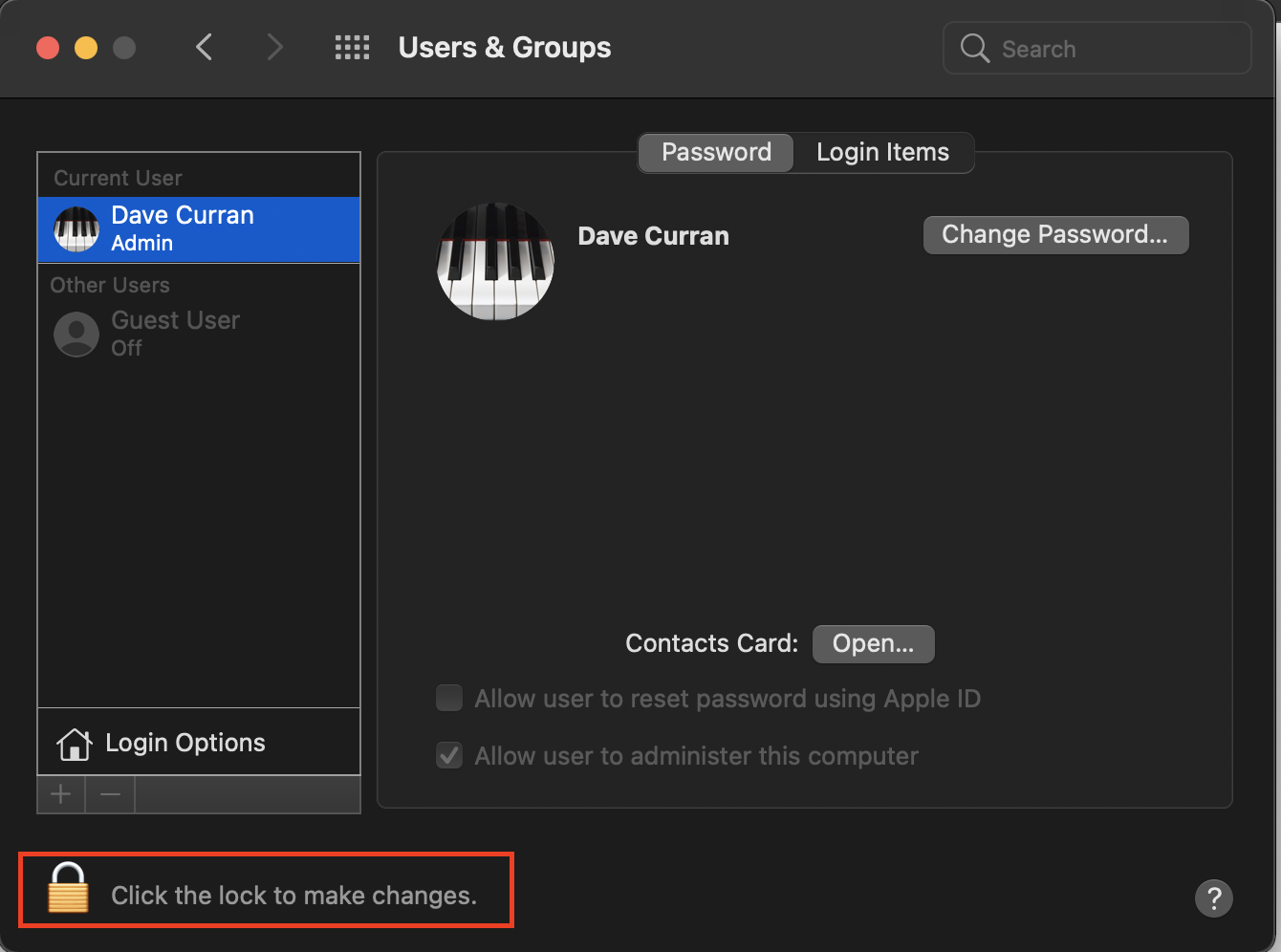Toggle Allow user to reset password checkbox

pyautogui.click(x=449, y=699)
